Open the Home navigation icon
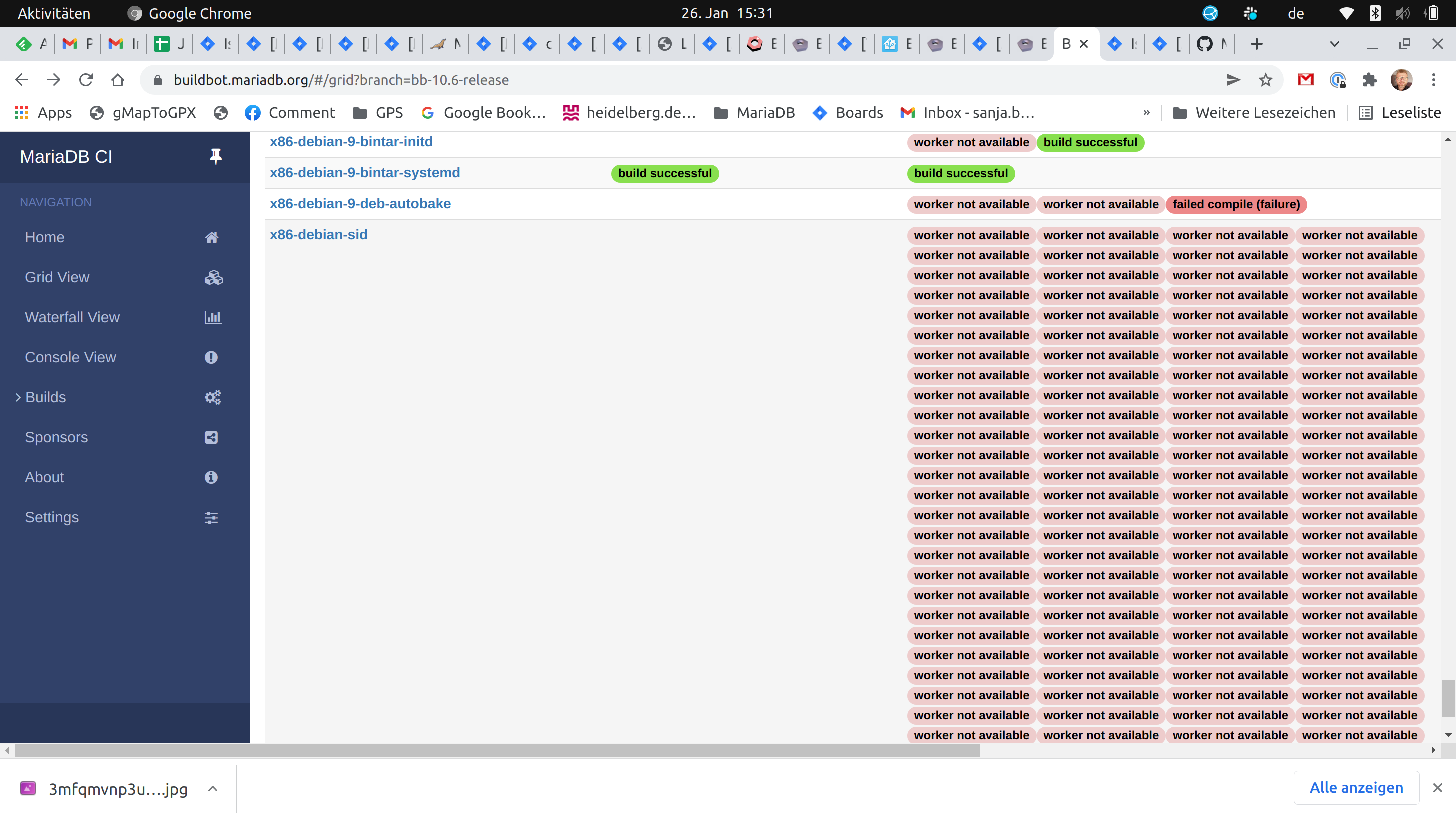 (211, 237)
